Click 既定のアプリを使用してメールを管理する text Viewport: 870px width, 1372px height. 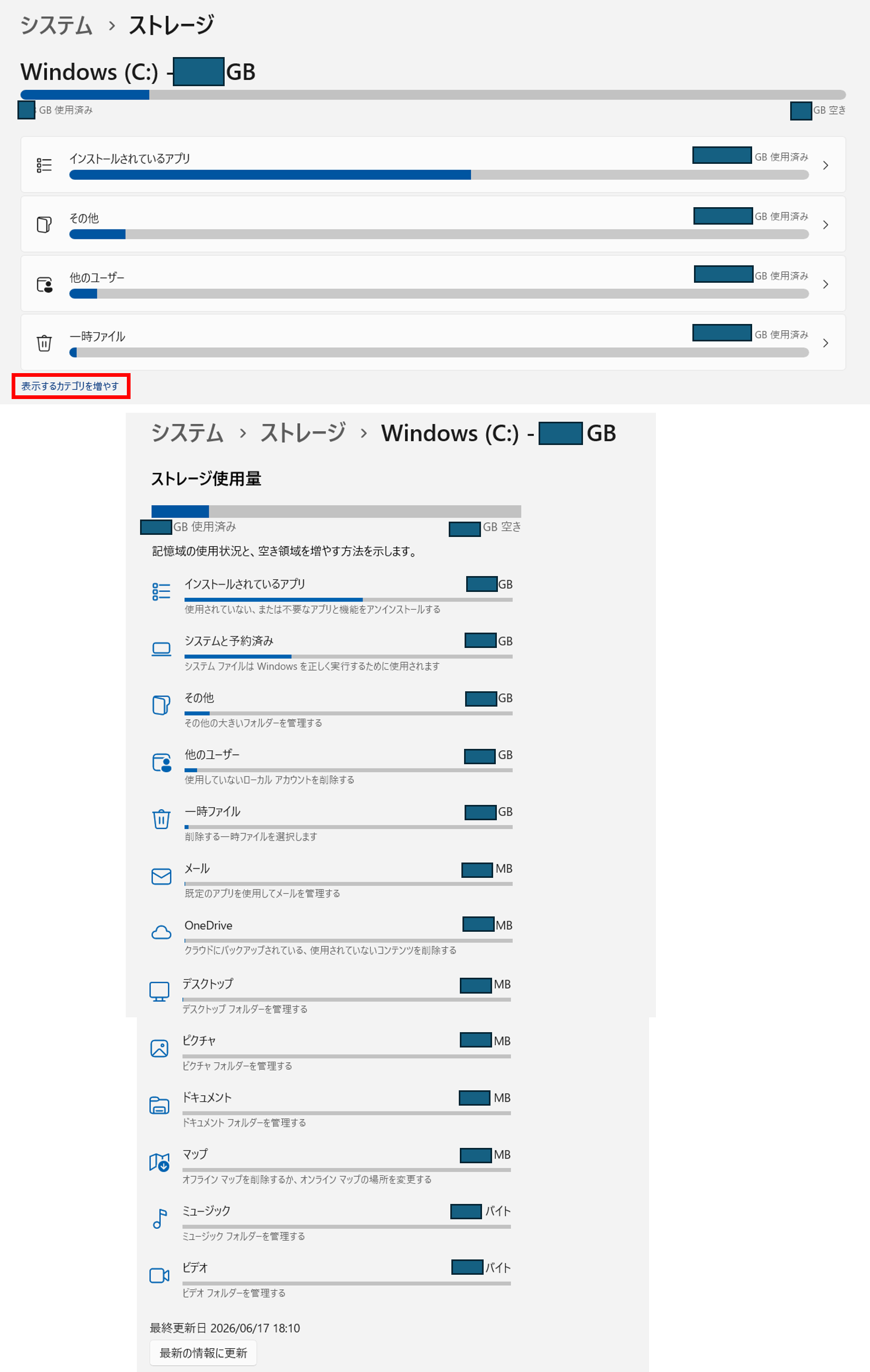click(x=262, y=893)
